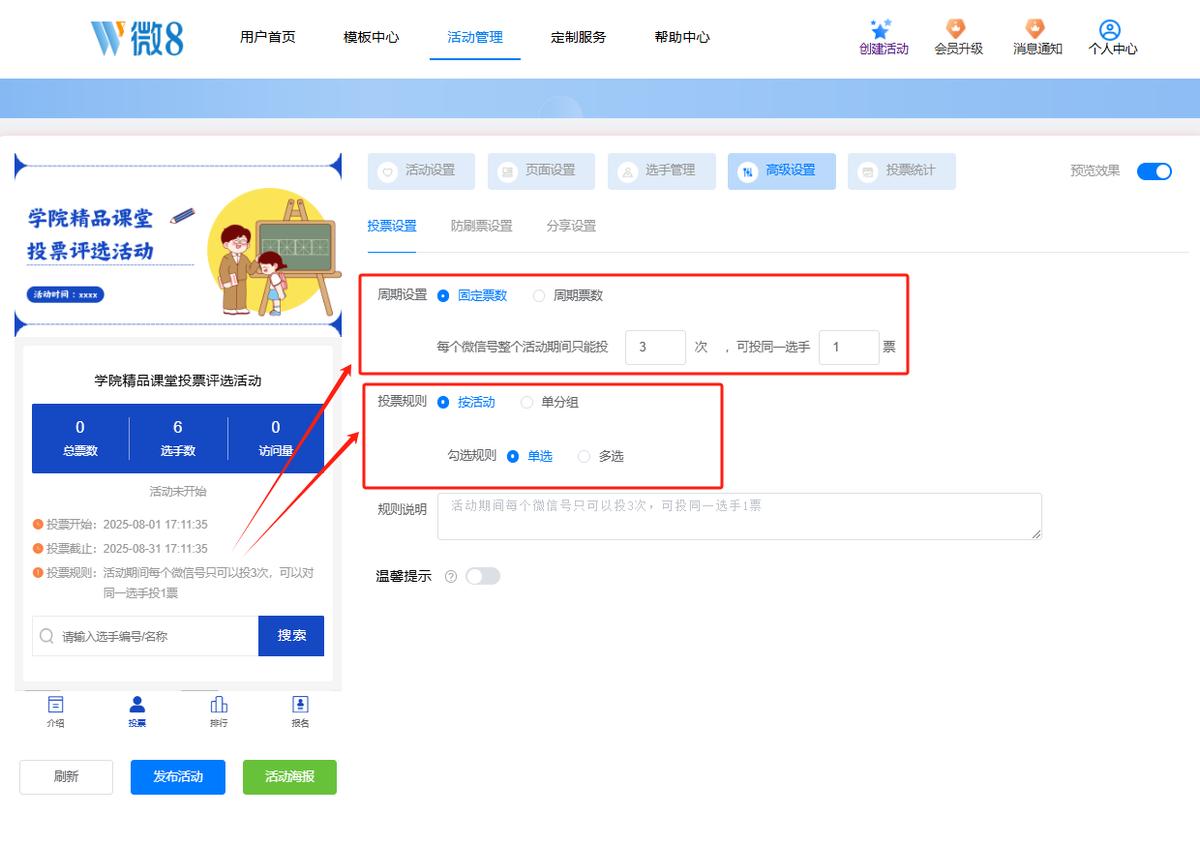Open 会员升级 badge icon
This screenshot has height=850, width=1200.
coord(957,29)
